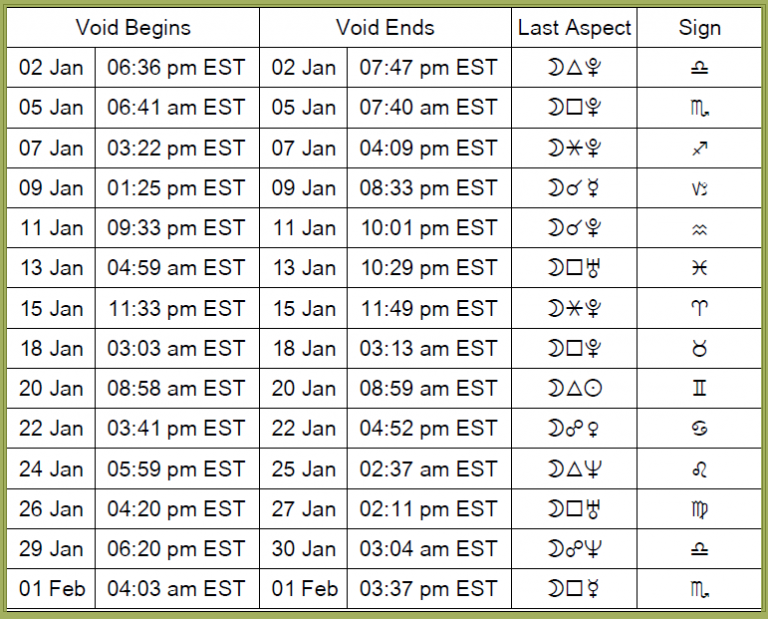Click the "Void Begins" column header

point(133,27)
